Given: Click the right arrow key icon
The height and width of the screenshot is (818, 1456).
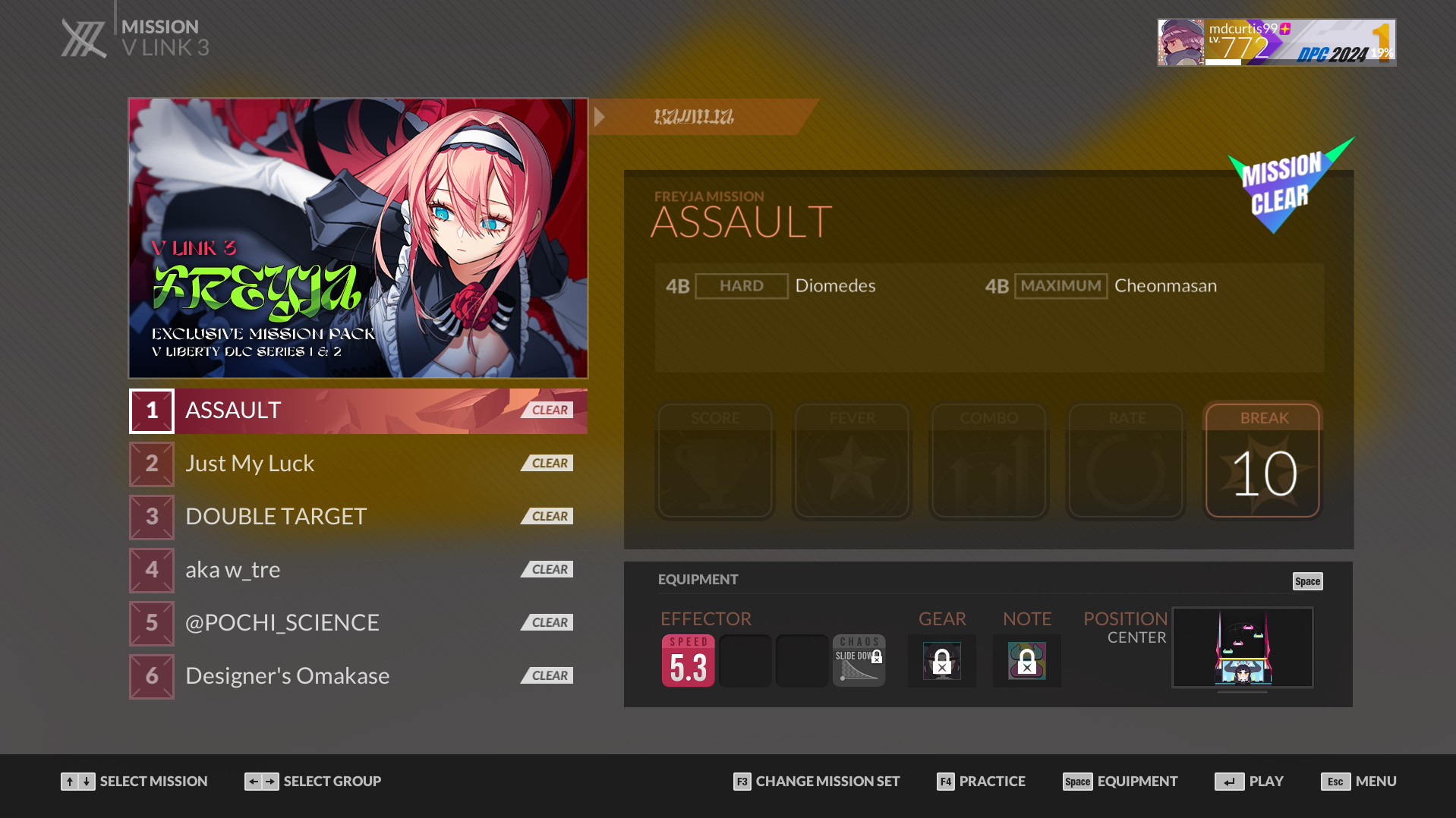Looking at the screenshot, I should 270,781.
